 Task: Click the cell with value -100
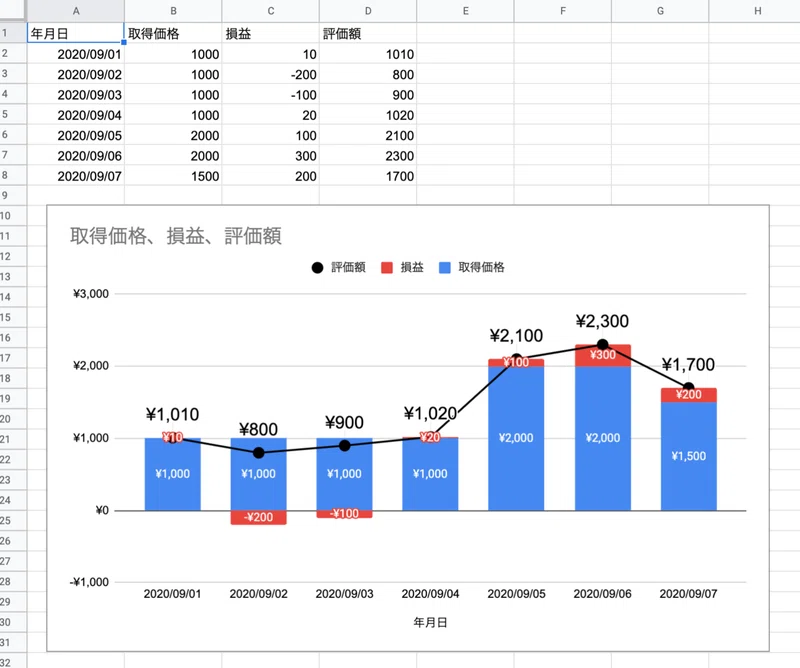pyautogui.click(x=270, y=94)
